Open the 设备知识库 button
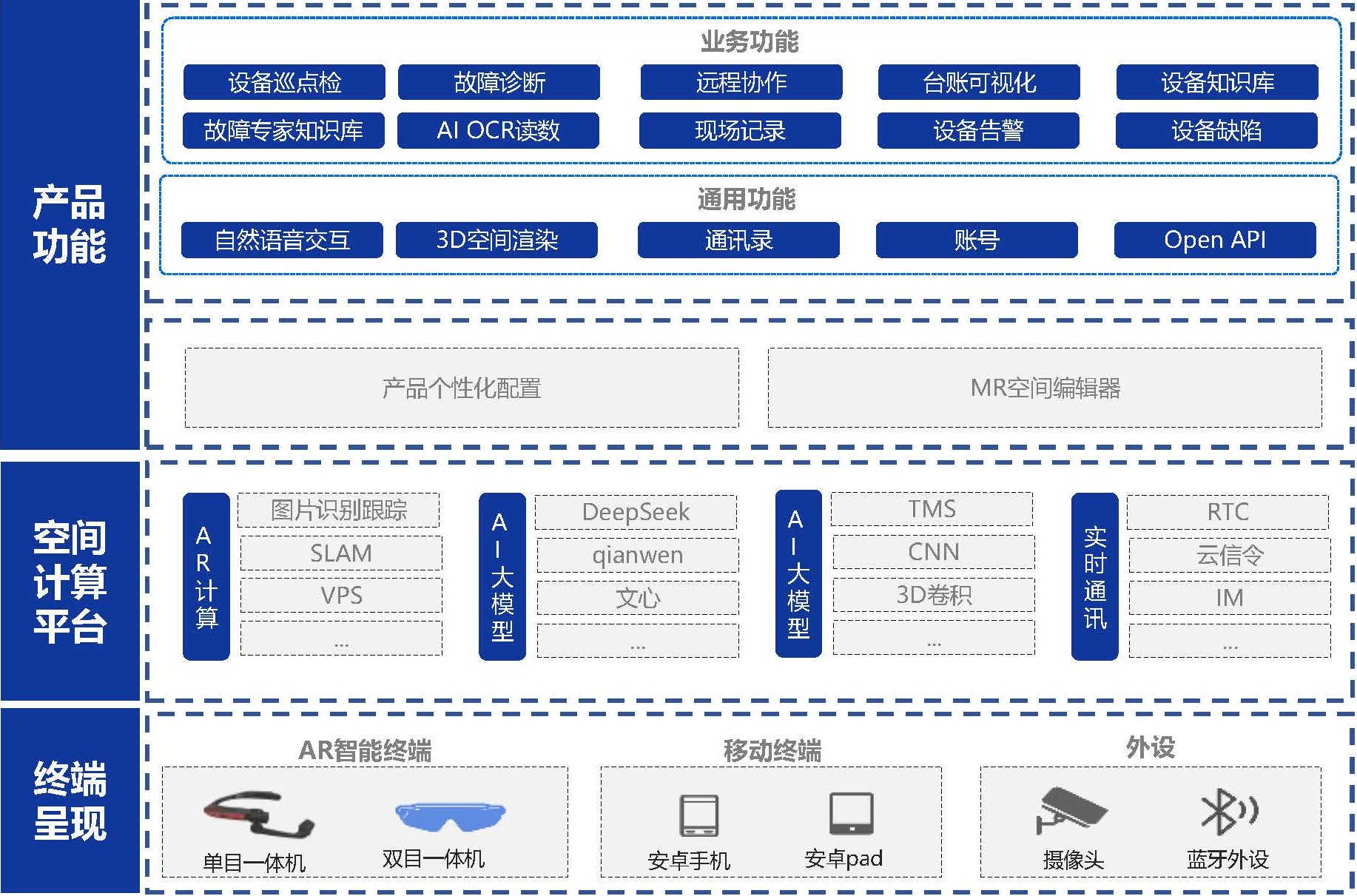Screen dimensions: 1357x896 [x=1217, y=82]
